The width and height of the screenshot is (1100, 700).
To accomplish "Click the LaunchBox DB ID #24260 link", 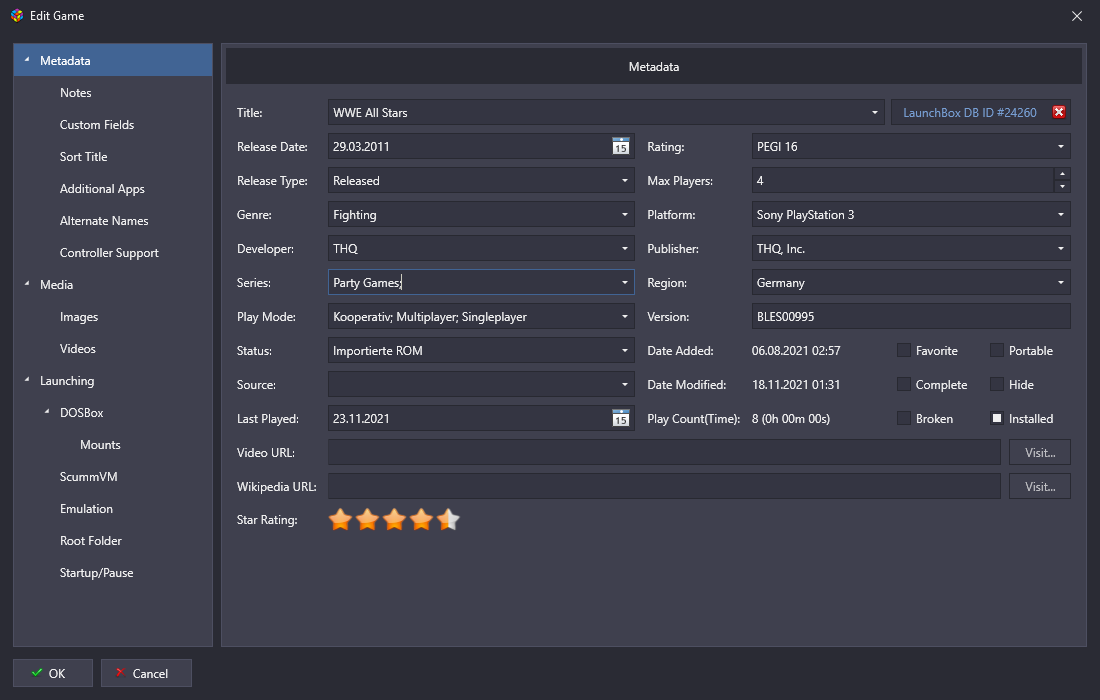I will click(x=969, y=113).
